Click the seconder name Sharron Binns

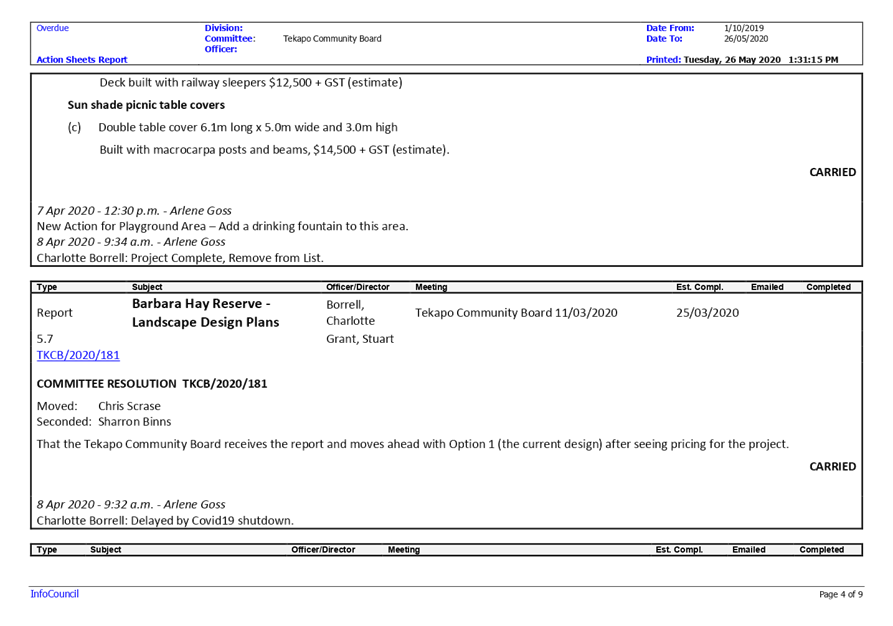pos(134,422)
